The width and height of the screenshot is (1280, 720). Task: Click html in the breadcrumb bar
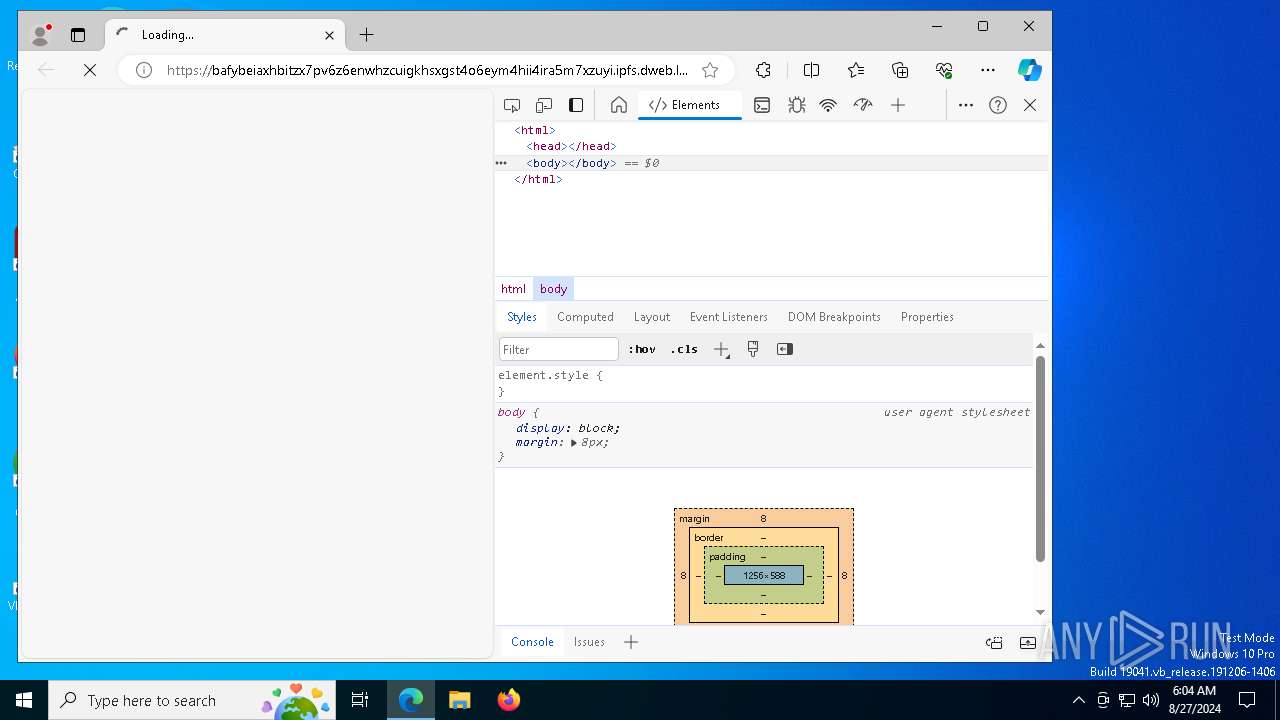point(513,289)
